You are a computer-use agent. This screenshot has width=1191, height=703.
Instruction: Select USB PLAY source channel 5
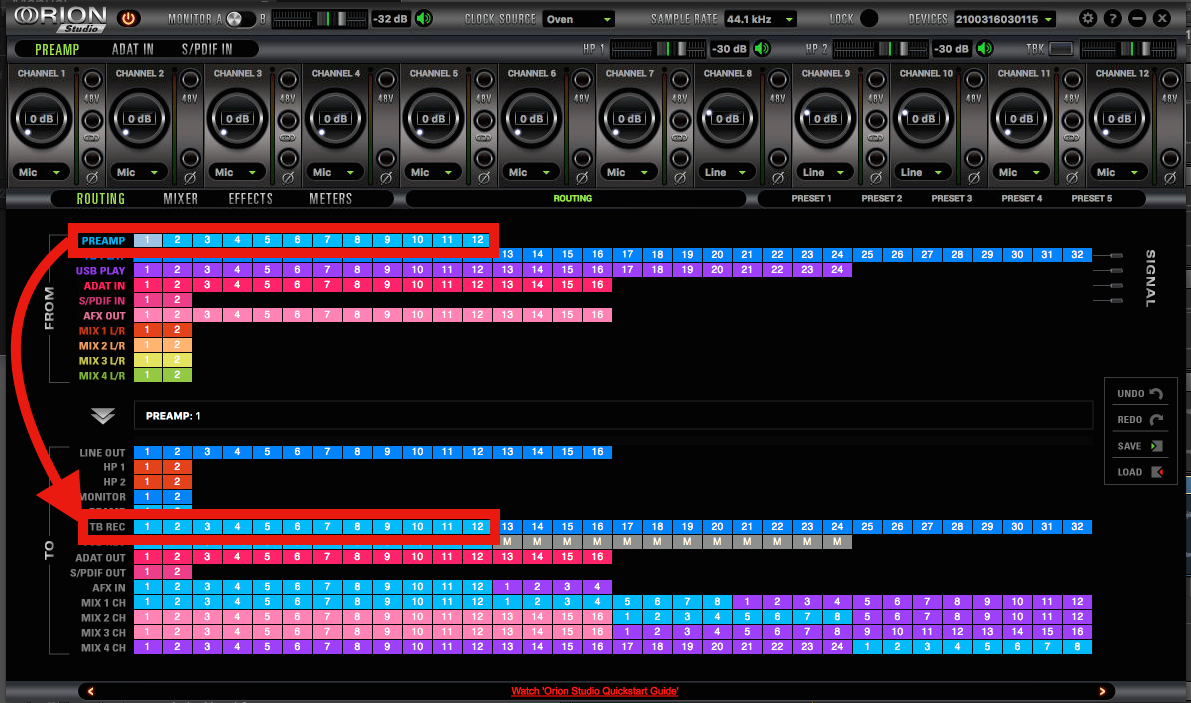click(267, 270)
